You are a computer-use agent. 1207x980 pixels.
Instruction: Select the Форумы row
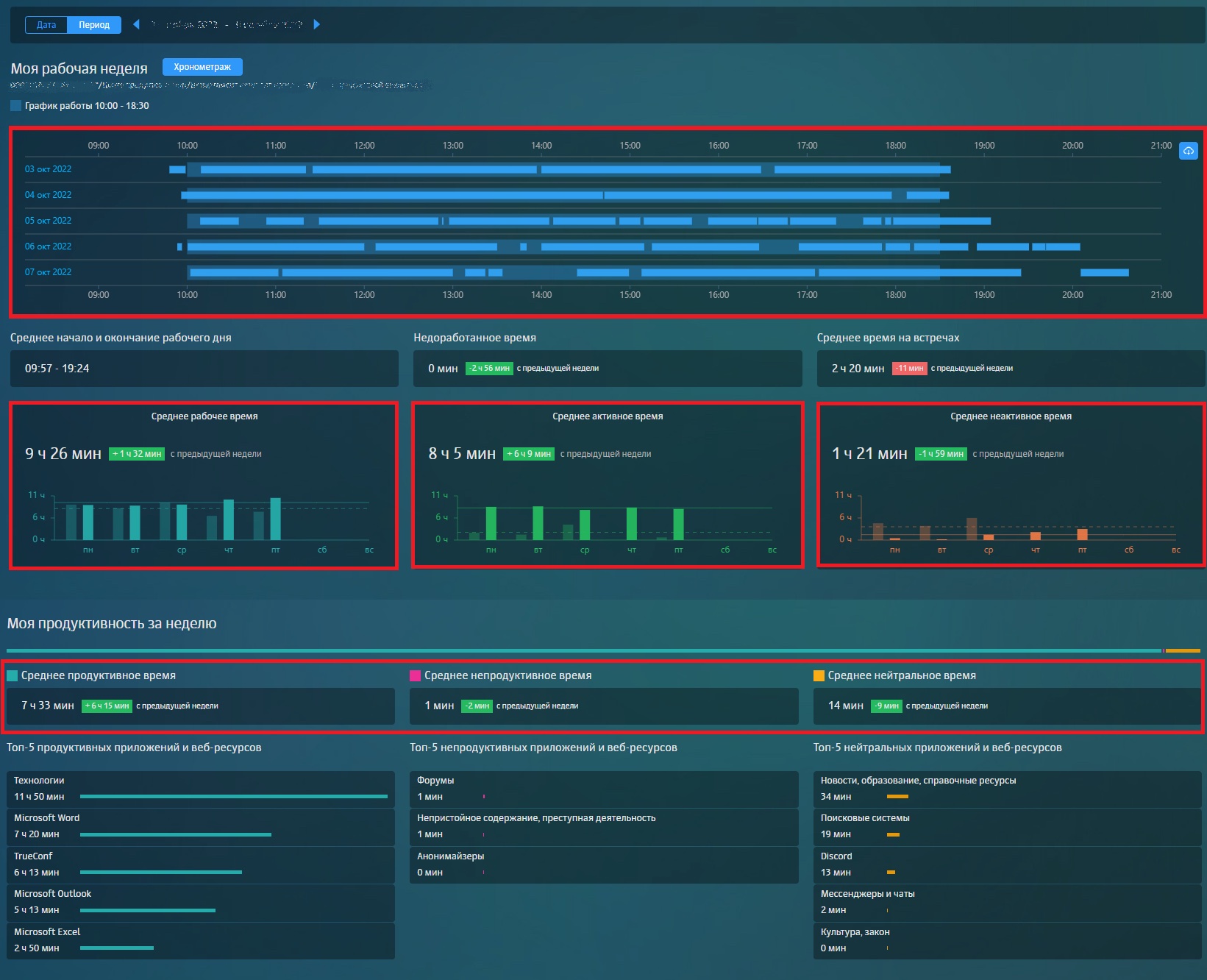(x=604, y=789)
